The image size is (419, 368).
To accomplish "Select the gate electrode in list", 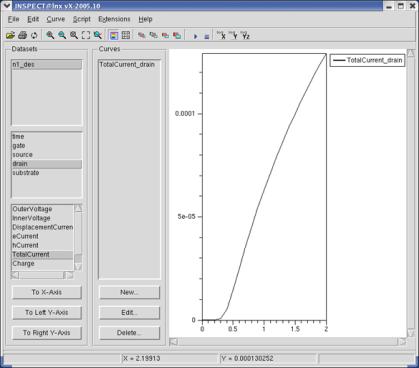I will pyautogui.click(x=47, y=146).
